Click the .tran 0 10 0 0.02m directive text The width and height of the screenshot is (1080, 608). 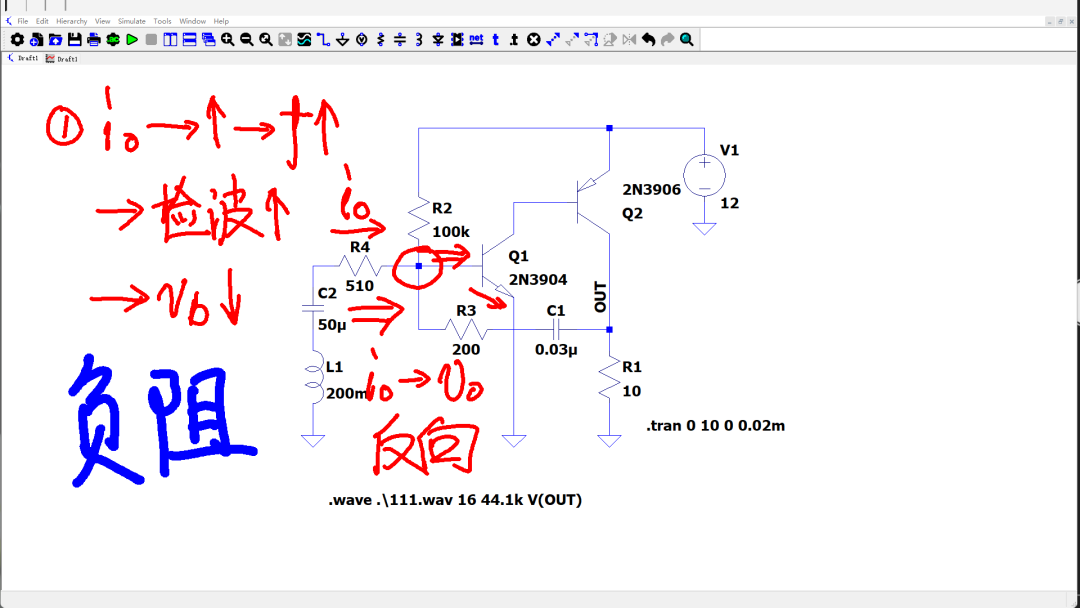[x=716, y=426]
